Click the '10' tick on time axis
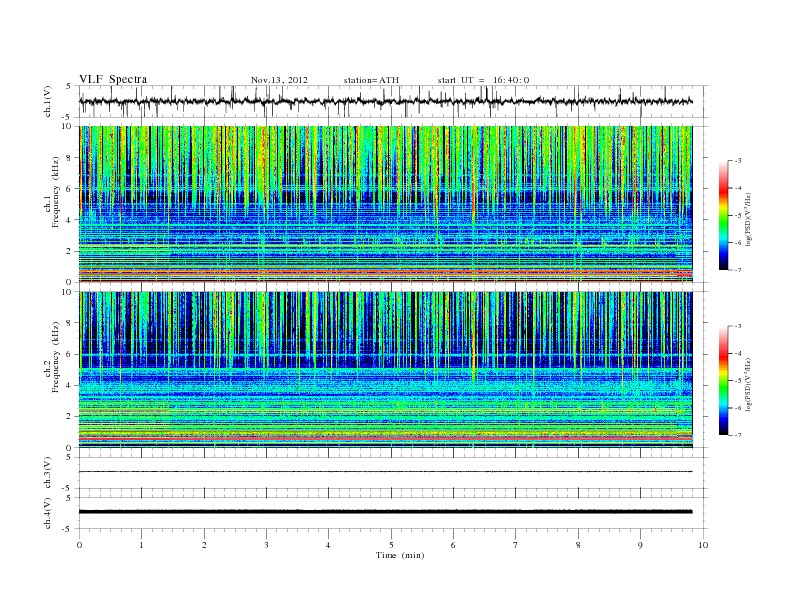 [x=703, y=545]
